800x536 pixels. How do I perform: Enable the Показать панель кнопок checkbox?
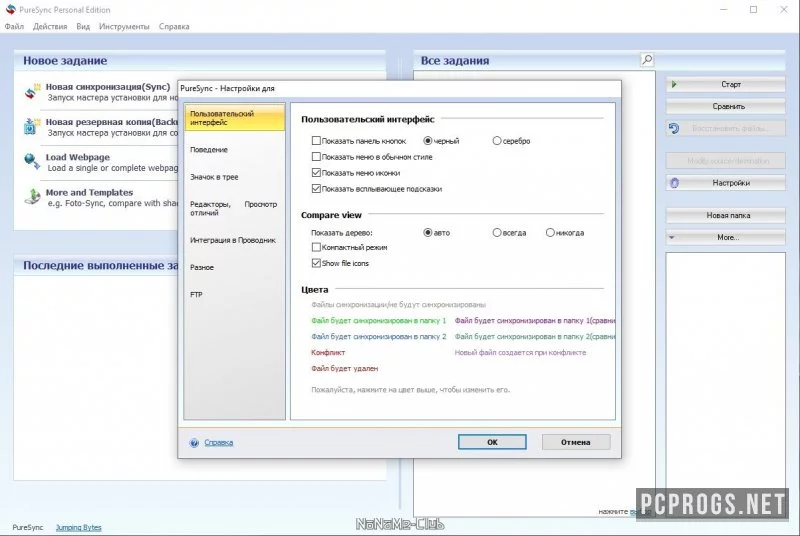316,140
